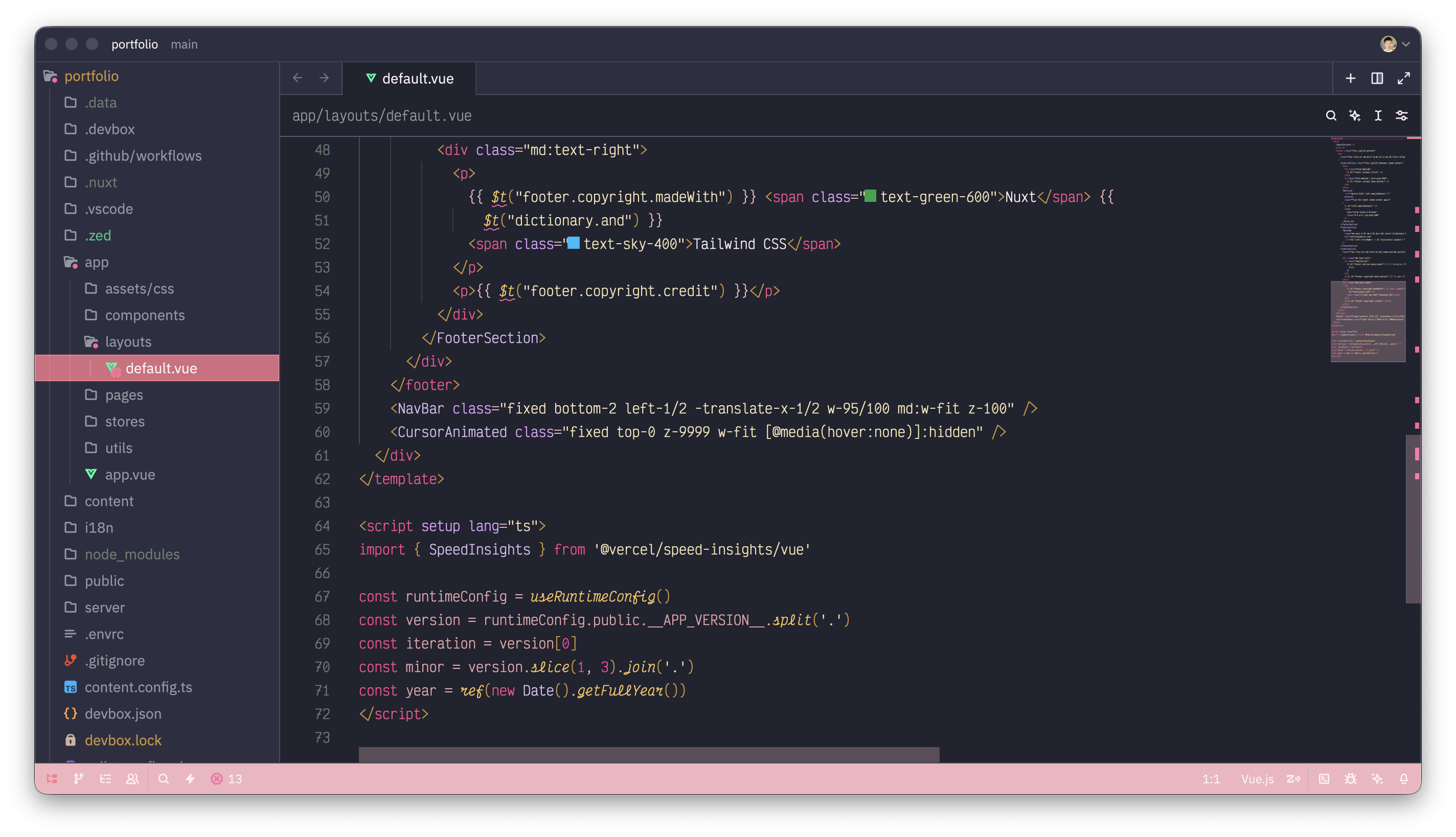Click the plus icon for a new tab
1456x837 pixels.
coord(1350,78)
